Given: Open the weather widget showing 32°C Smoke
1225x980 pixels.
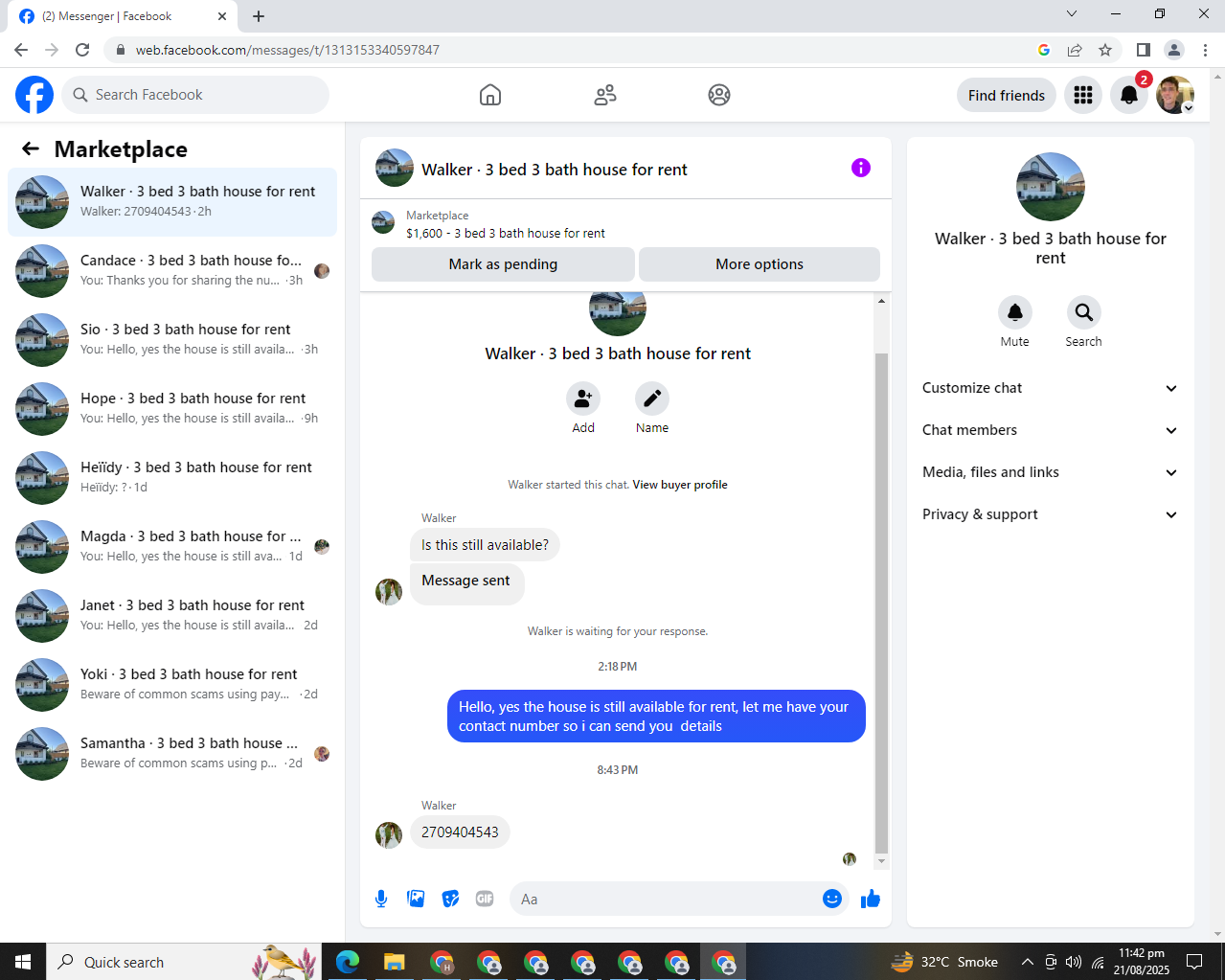Looking at the screenshot, I should [944, 962].
